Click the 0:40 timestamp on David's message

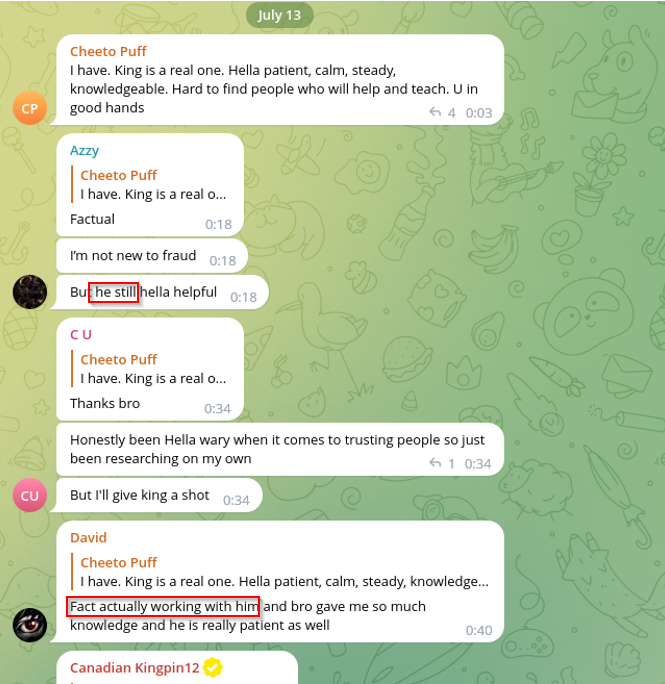click(x=479, y=630)
